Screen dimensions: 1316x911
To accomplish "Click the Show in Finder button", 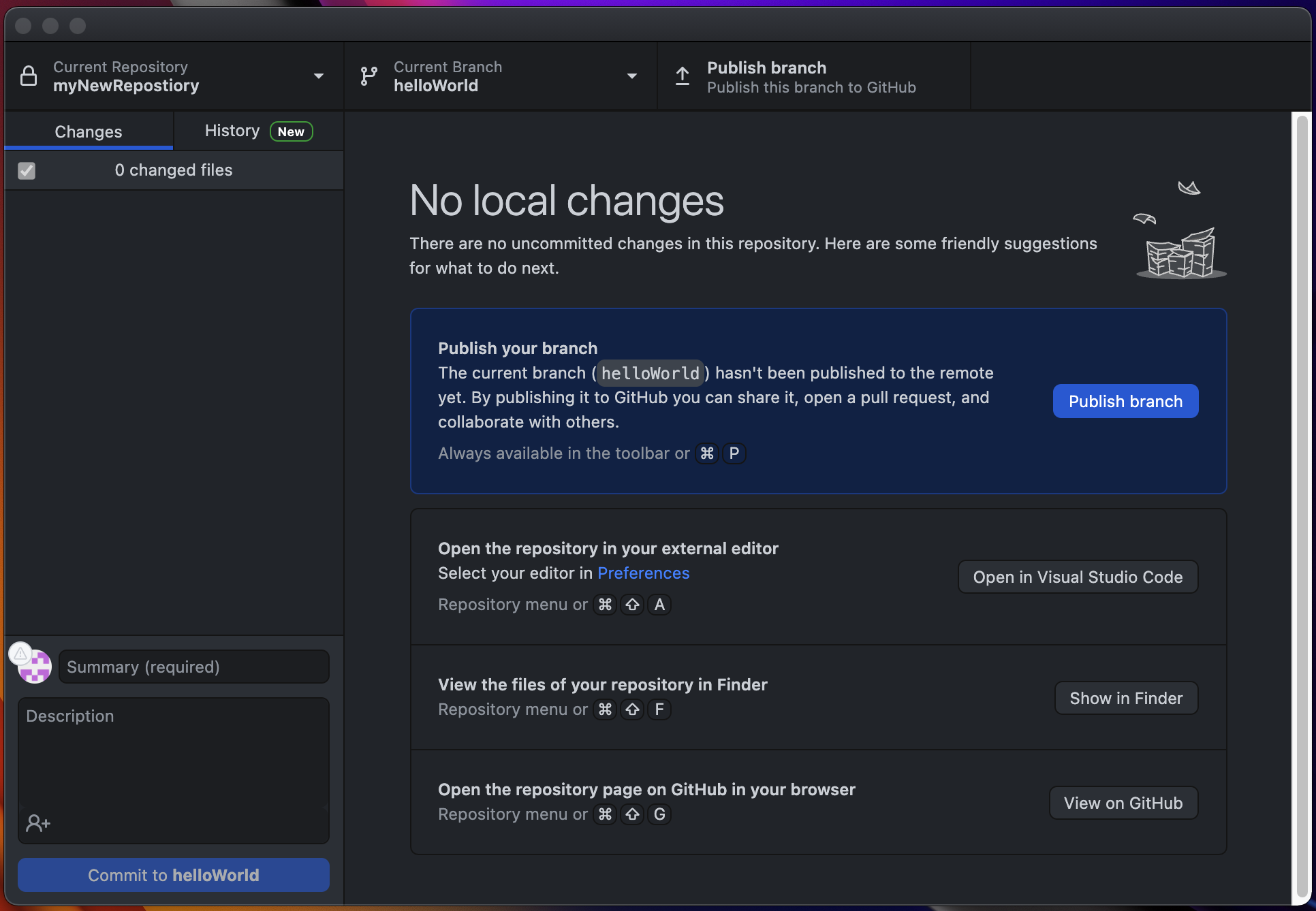I will 1126,698.
